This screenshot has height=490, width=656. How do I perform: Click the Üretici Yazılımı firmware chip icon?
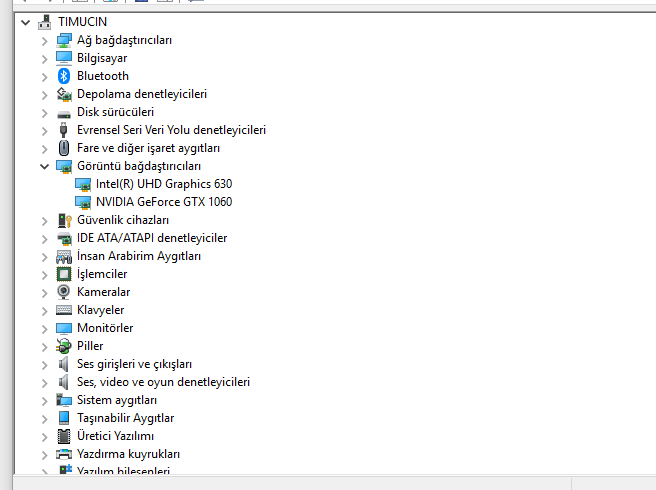pos(64,436)
